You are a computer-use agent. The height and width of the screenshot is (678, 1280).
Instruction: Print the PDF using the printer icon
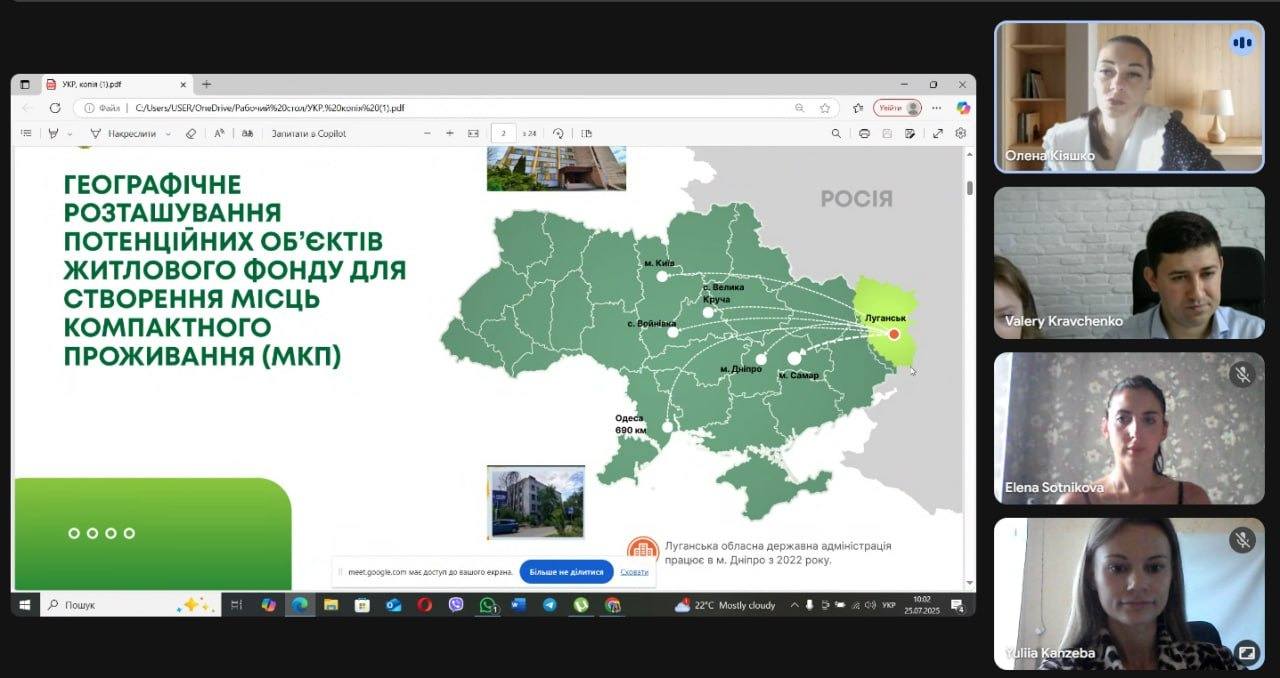pyautogui.click(x=864, y=133)
